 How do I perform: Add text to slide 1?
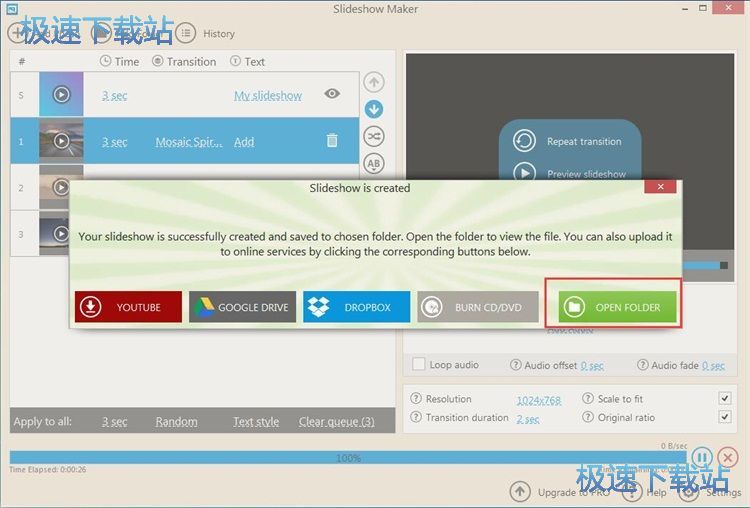[x=244, y=142]
